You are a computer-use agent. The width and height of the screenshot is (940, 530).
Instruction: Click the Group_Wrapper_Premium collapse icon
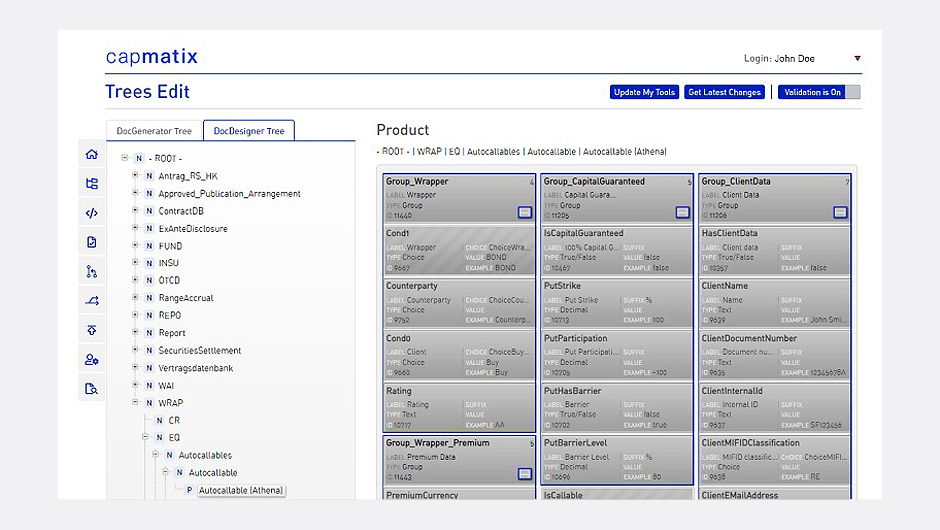coord(525,474)
